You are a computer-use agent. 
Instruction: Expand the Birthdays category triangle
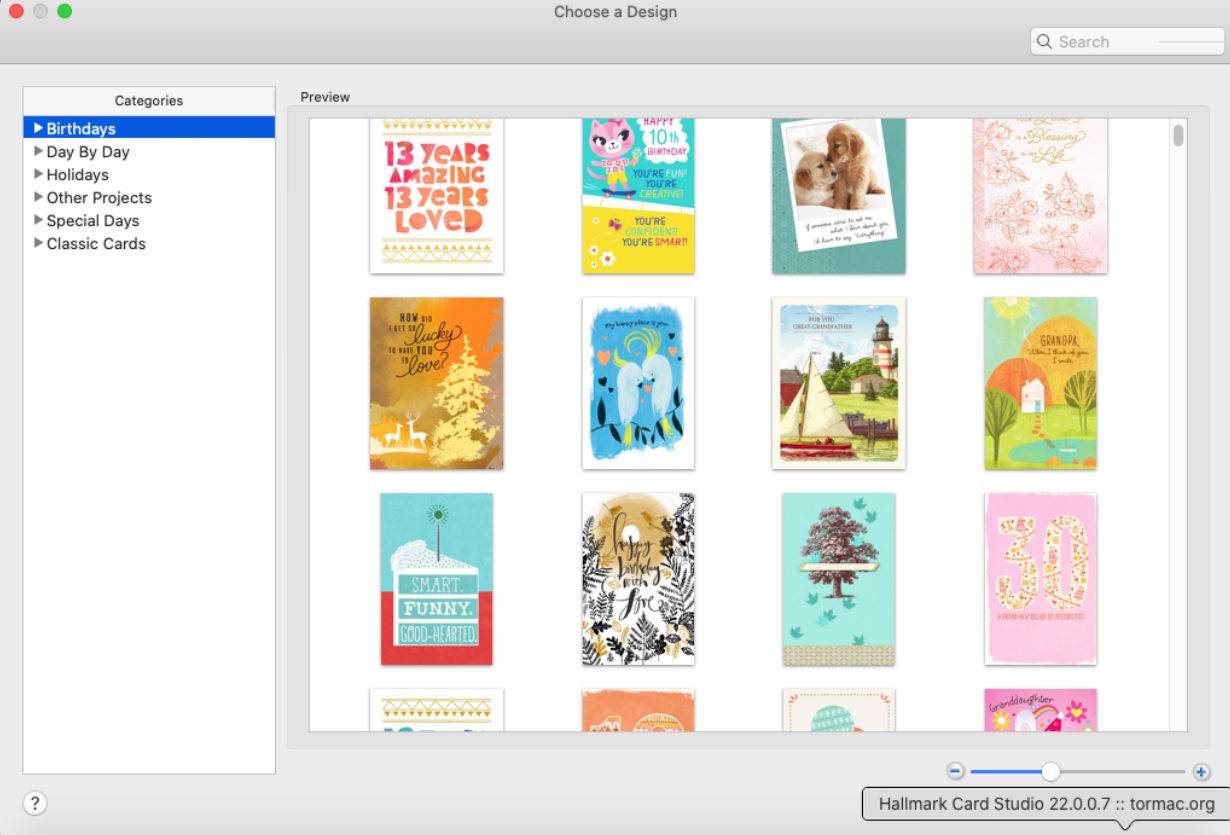38,128
